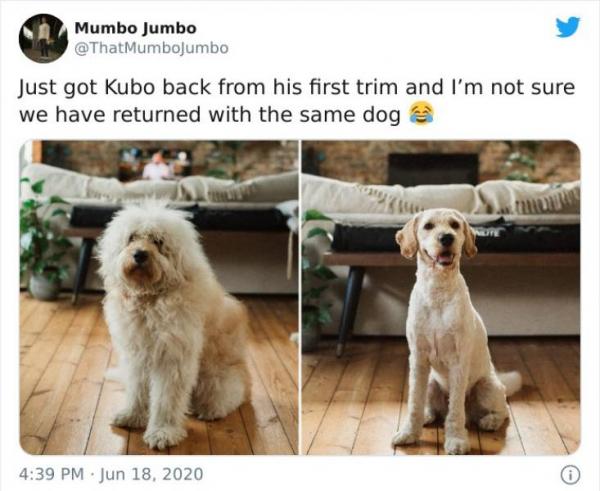Click the laughing crying emoji
Image resolution: width=600 pixels, height=491 pixels.
click(421, 114)
